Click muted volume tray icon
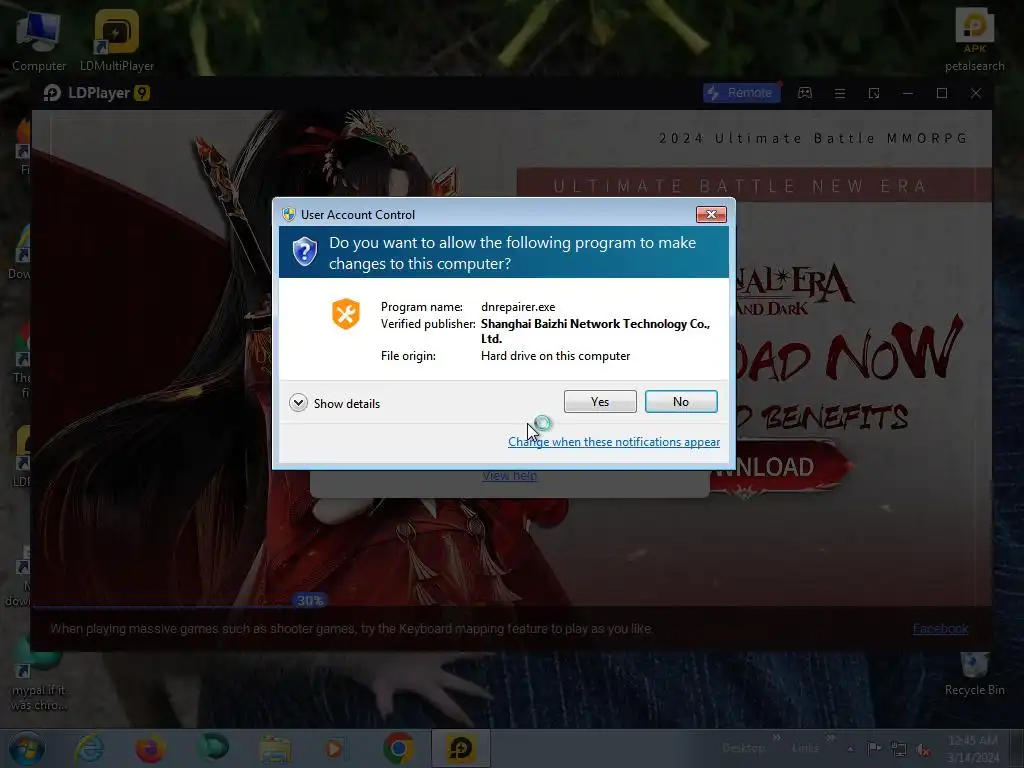This screenshot has width=1024, height=768. coord(923,749)
